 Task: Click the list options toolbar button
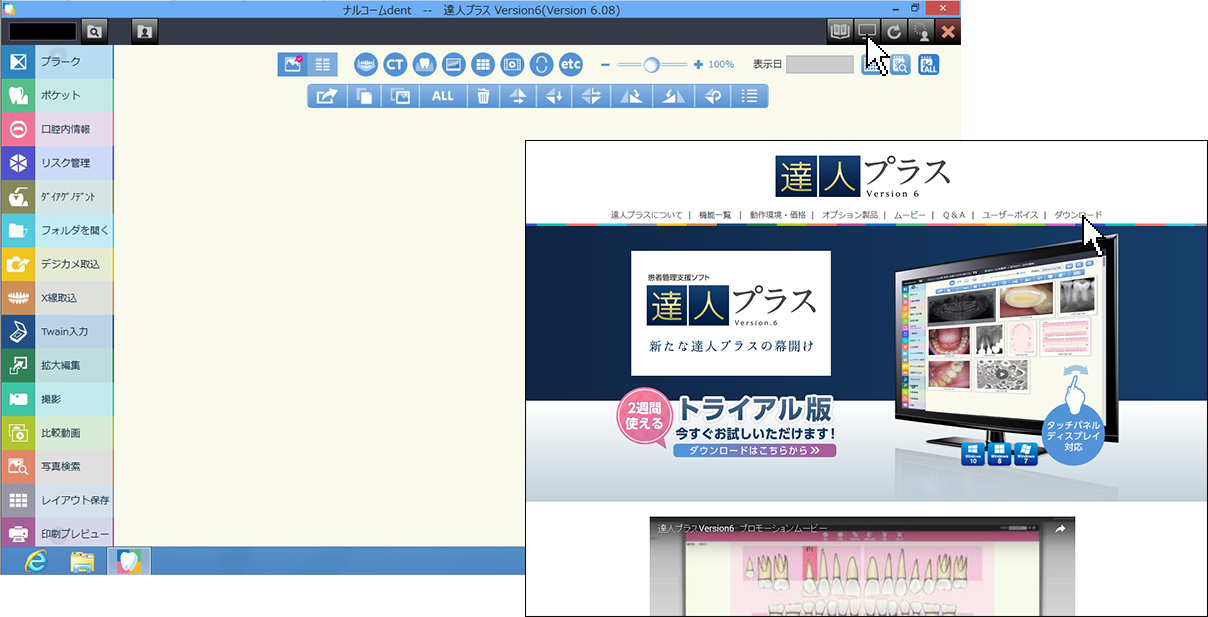click(x=750, y=96)
